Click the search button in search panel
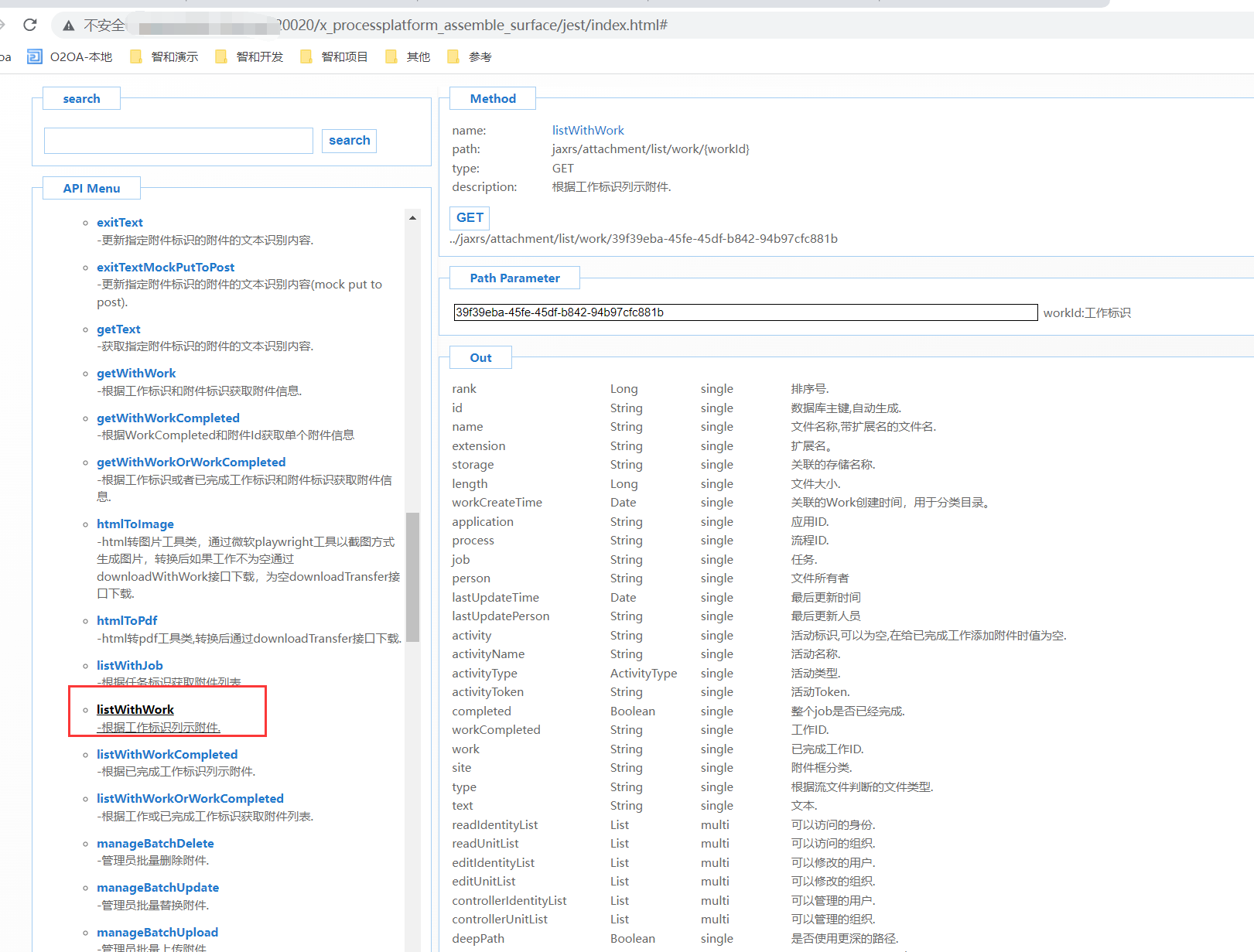This screenshot has height=952, width=1254. tap(349, 141)
